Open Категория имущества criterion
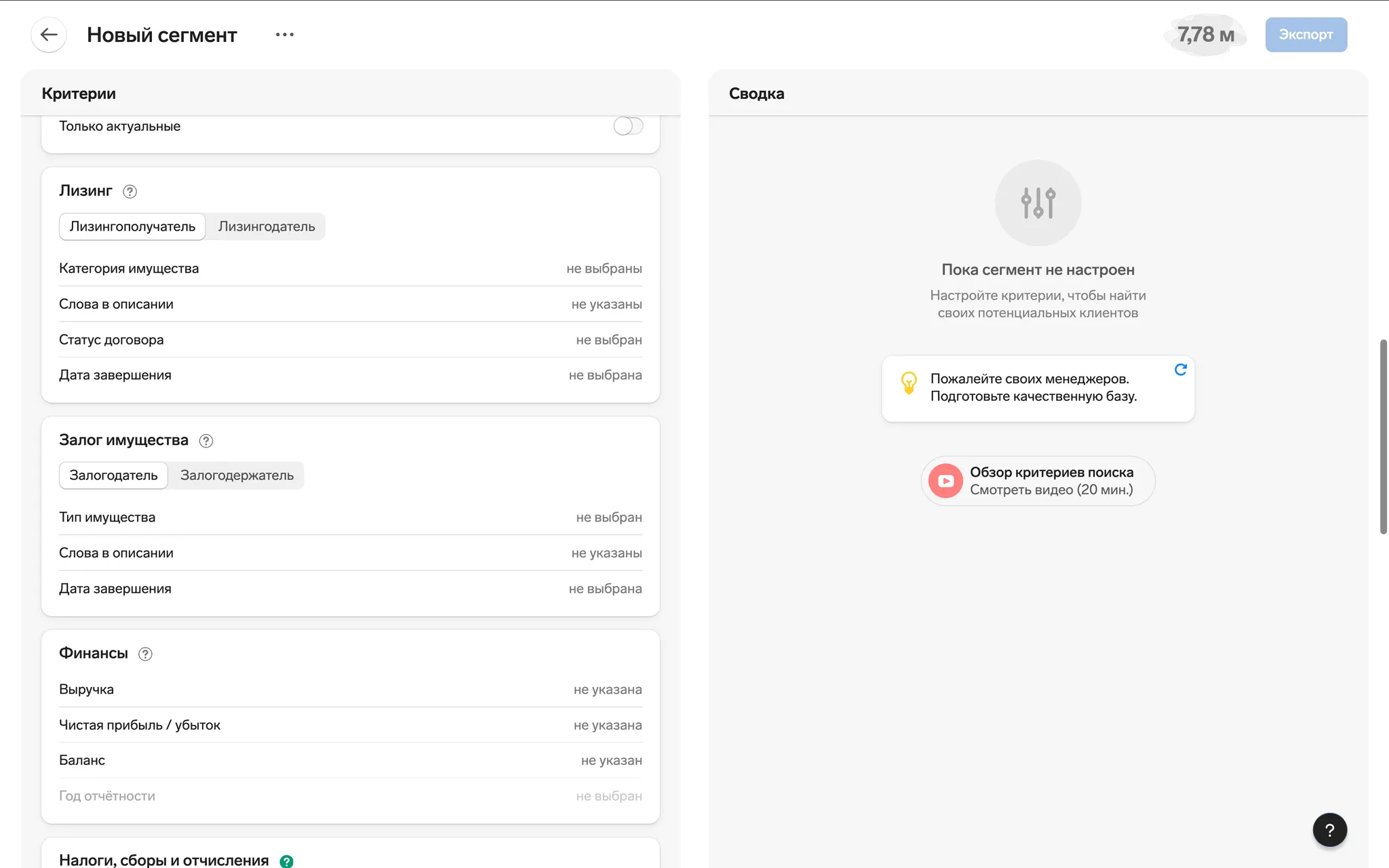Viewport: 1389px width, 868px height. tap(350, 269)
